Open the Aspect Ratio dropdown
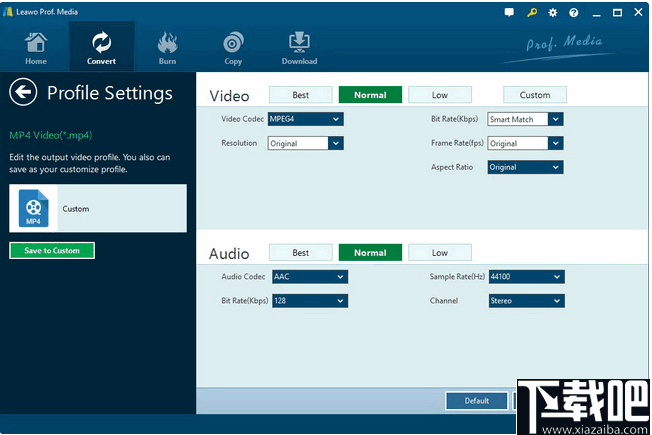This screenshot has height=435, width=652. (526, 167)
